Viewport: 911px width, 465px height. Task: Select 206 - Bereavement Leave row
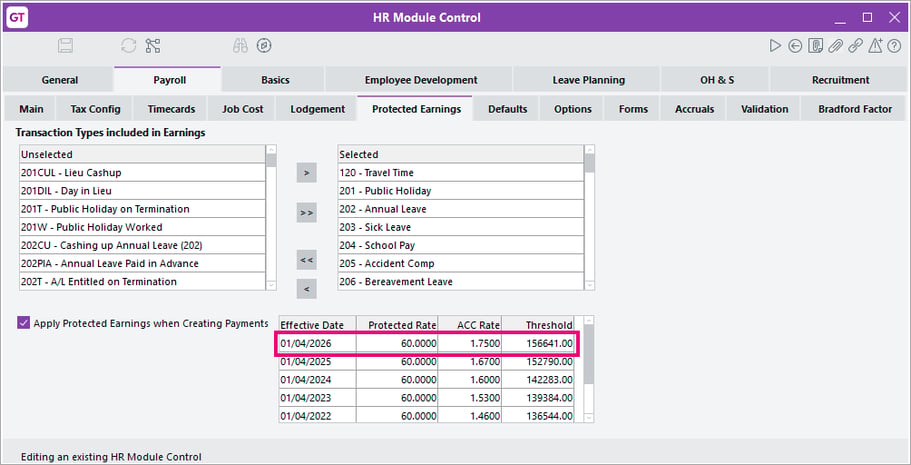(461, 281)
